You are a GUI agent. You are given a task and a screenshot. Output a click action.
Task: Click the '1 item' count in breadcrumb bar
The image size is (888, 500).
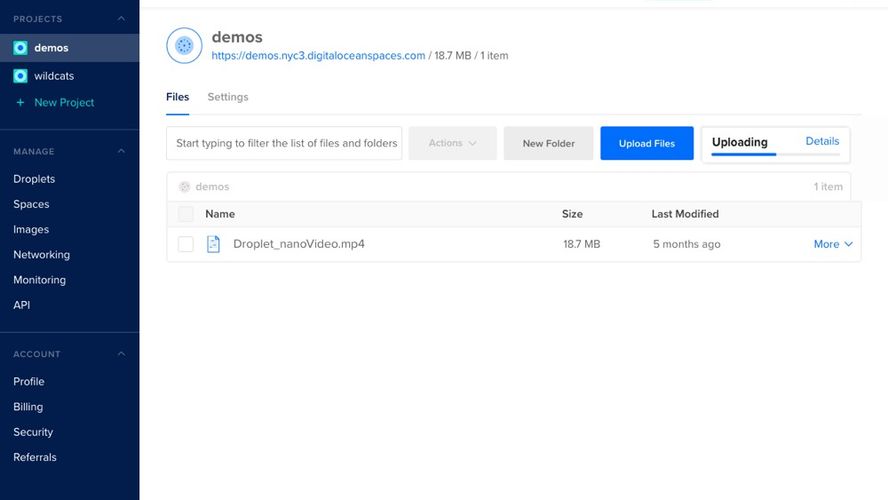[828, 186]
